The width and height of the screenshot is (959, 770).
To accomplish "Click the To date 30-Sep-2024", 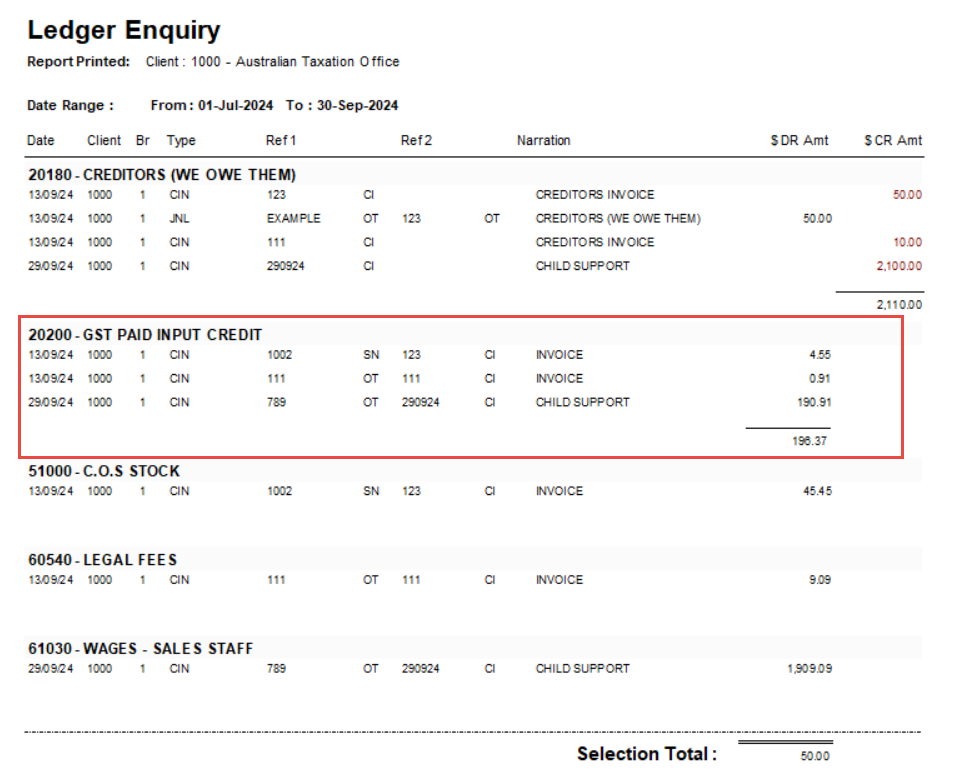I will pos(356,105).
